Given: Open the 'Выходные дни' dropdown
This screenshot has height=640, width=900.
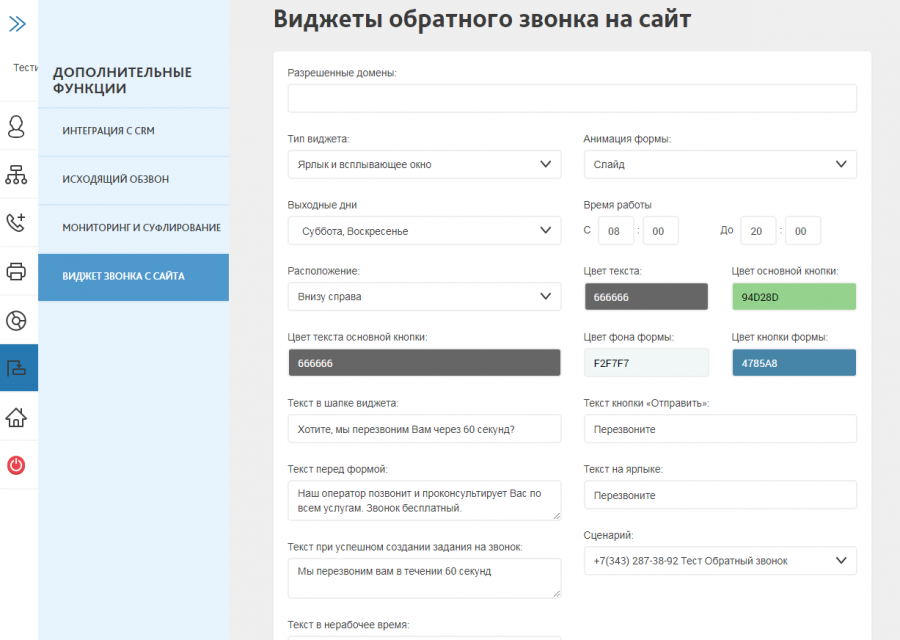Looking at the screenshot, I should [424, 231].
